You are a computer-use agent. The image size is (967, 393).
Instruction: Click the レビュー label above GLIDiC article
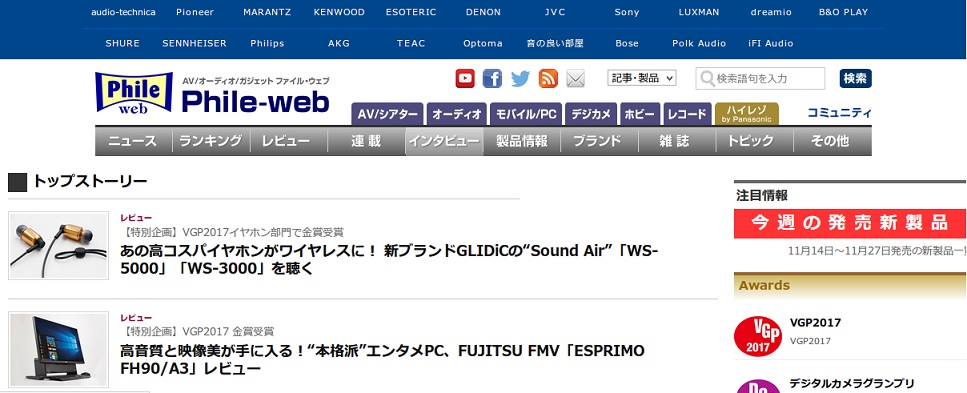[136, 218]
